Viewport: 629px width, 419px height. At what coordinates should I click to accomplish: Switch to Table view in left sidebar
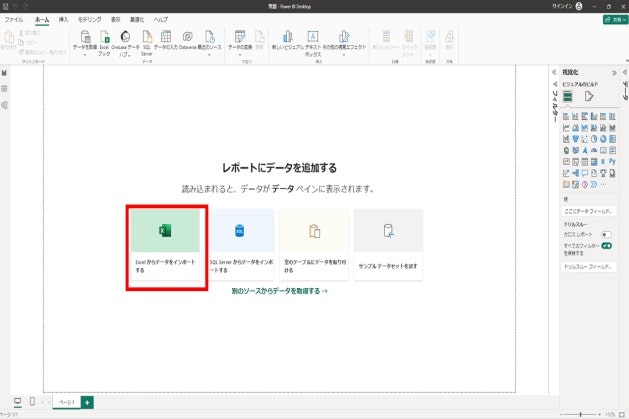click(x=4, y=89)
